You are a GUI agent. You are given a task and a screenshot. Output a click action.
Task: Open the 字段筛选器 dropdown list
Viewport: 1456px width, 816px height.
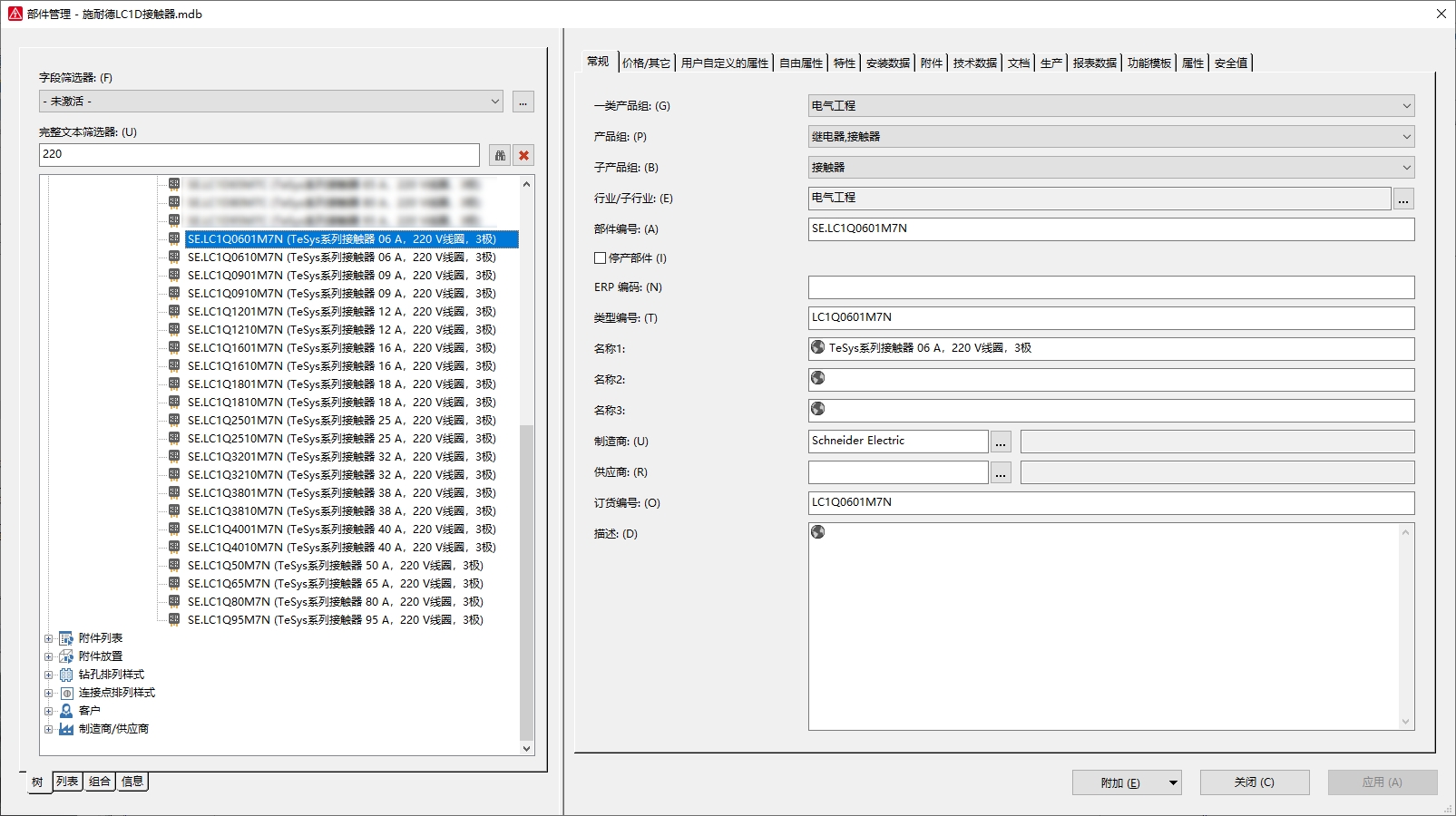click(x=494, y=102)
